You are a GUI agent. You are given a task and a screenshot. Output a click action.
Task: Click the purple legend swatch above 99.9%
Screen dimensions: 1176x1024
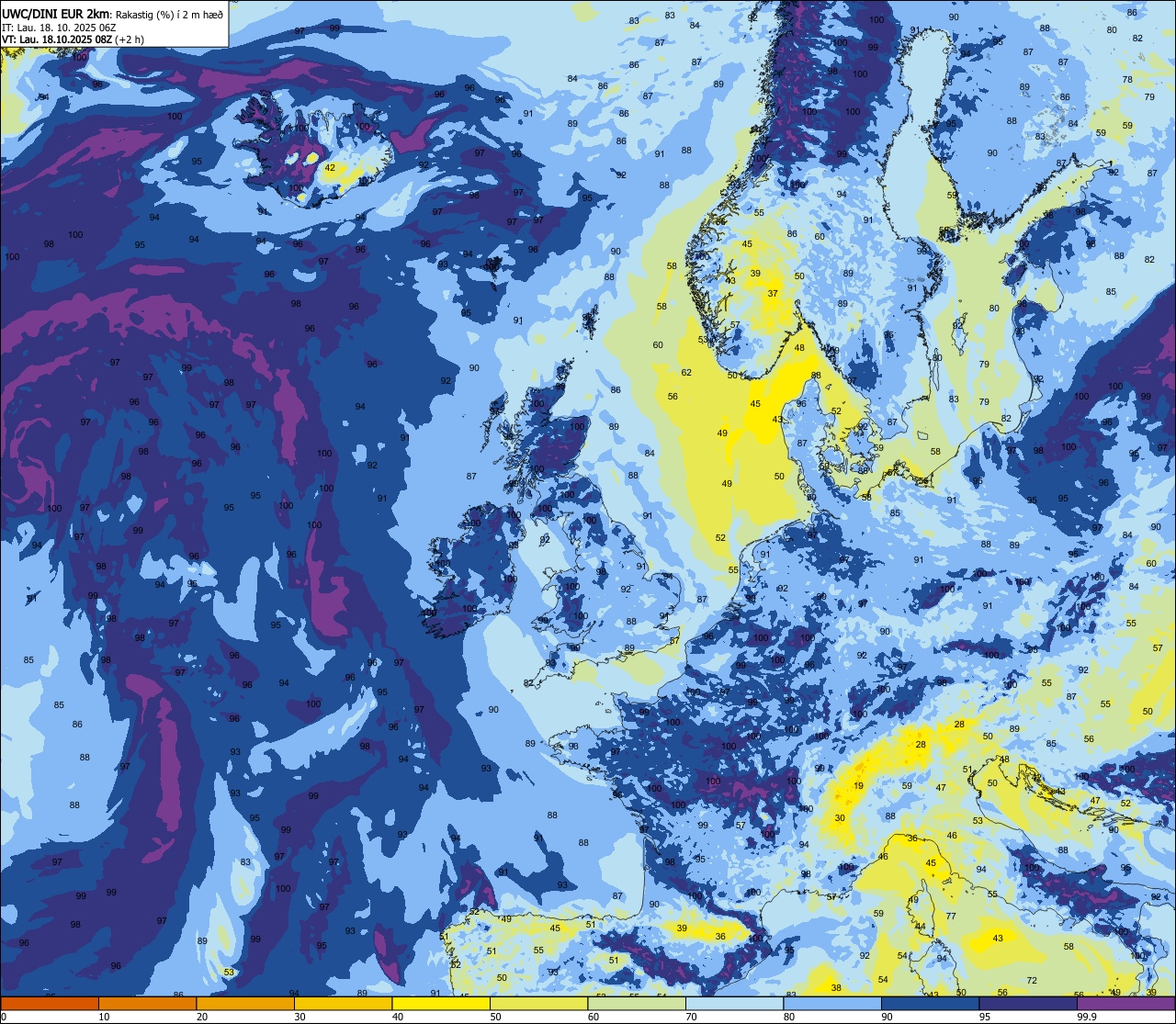pos(1126,1004)
